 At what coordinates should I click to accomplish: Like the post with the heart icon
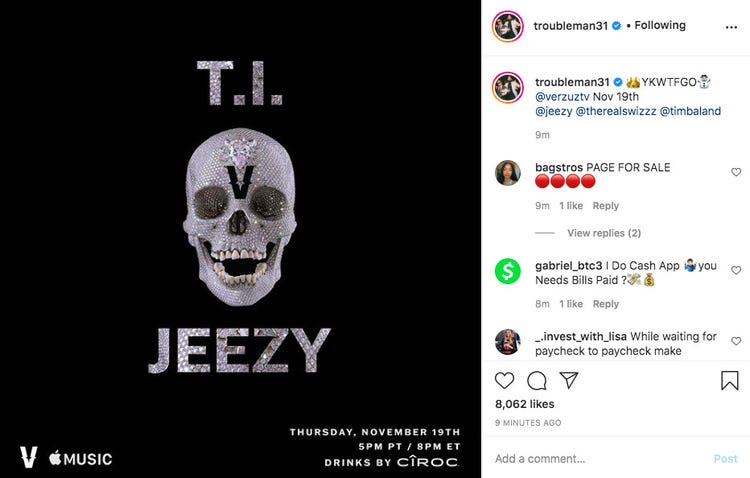tap(504, 380)
